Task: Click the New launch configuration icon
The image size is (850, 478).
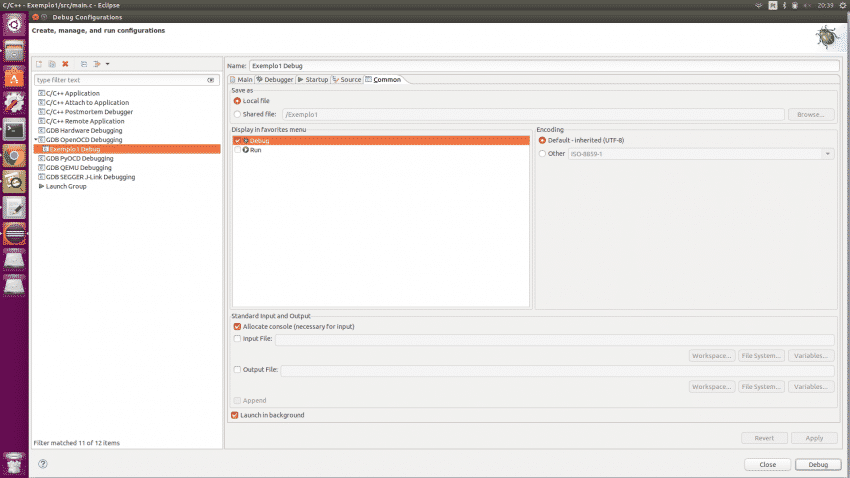Action: (39, 64)
